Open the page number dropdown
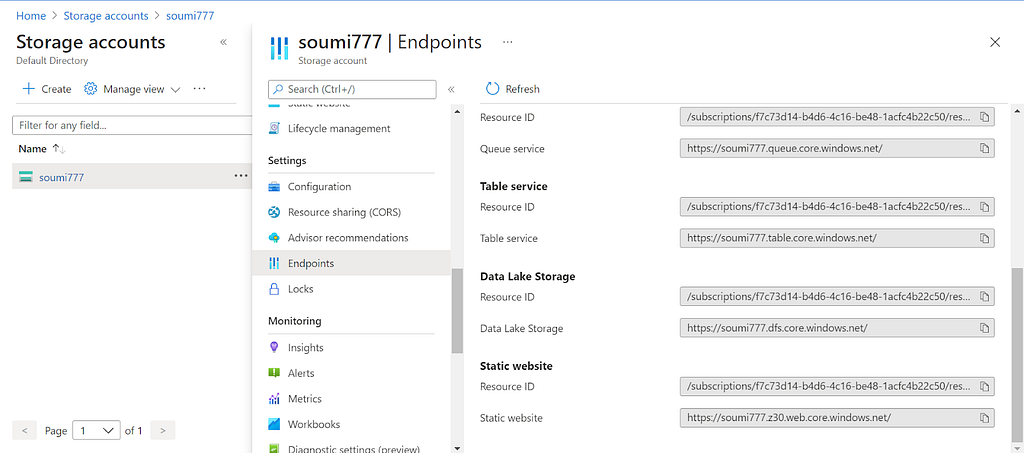Viewport: 1024px width, 453px height. click(x=97, y=430)
